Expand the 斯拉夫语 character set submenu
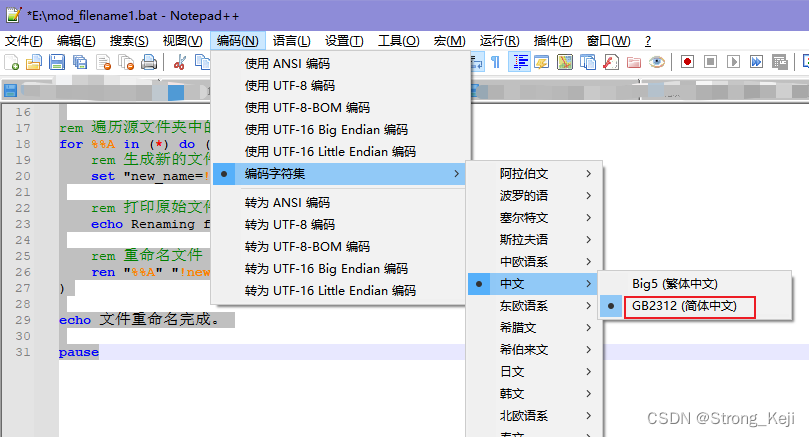The image size is (809, 437). (x=534, y=240)
